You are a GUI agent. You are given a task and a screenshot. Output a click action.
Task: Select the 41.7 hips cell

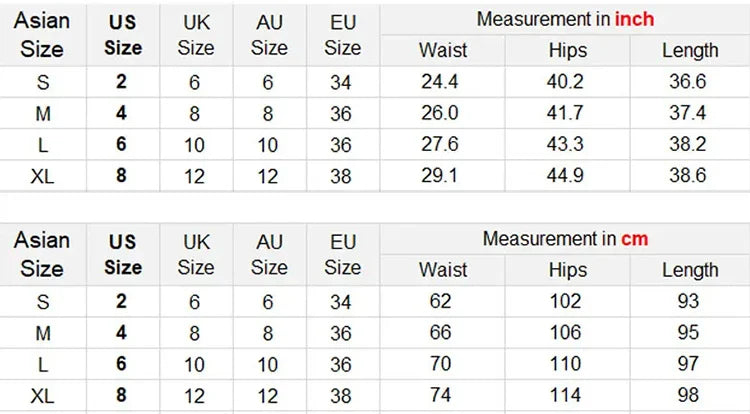point(566,114)
